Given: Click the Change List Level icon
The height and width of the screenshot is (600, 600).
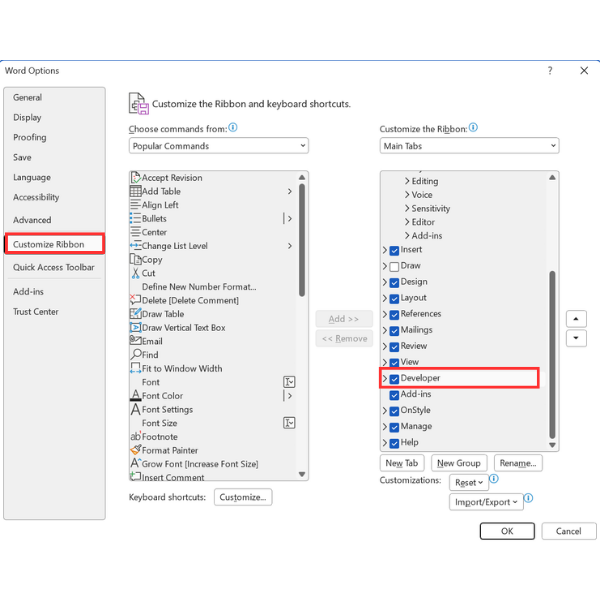Looking at the screenshot, I should click(135, 246).
